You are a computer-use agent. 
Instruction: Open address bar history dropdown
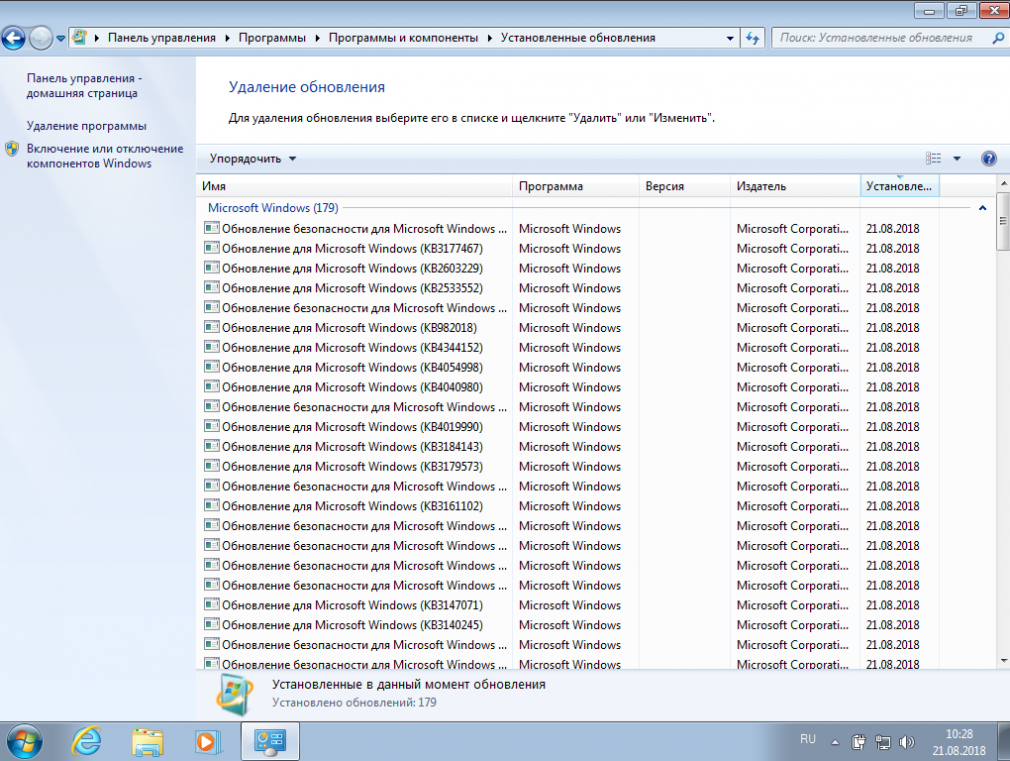tap(730, 38)
